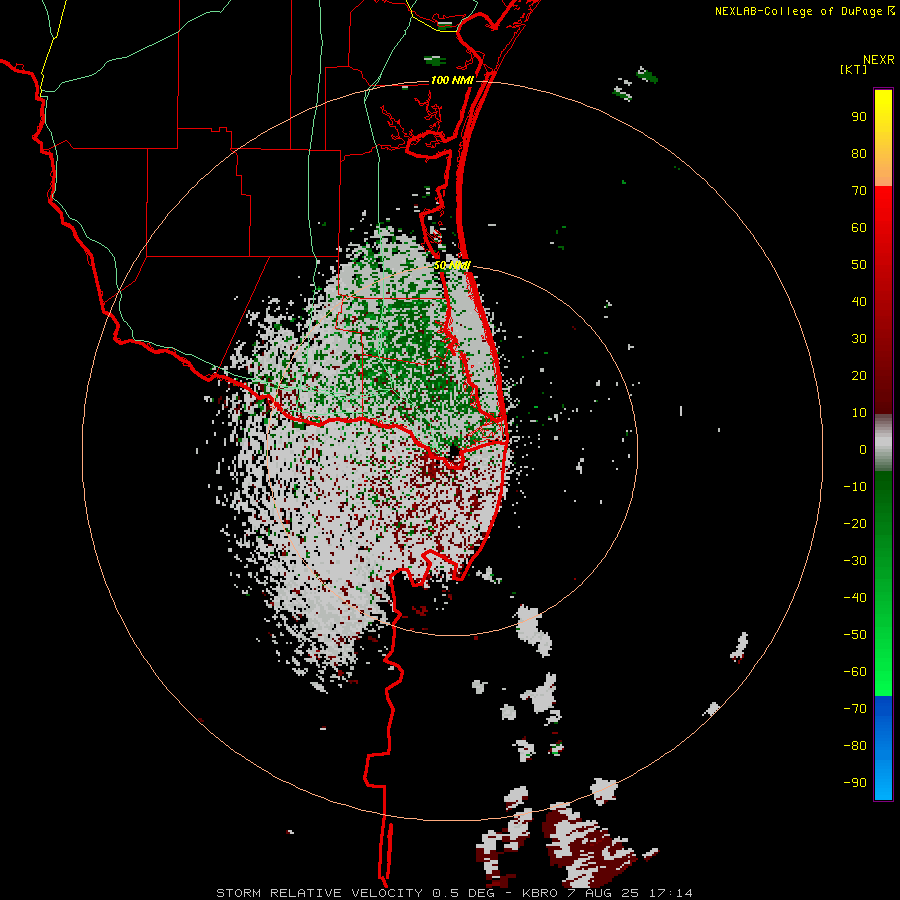900x900 pixels.
Task: Click the -10 value on velocity scale
Action: point(855,487)
